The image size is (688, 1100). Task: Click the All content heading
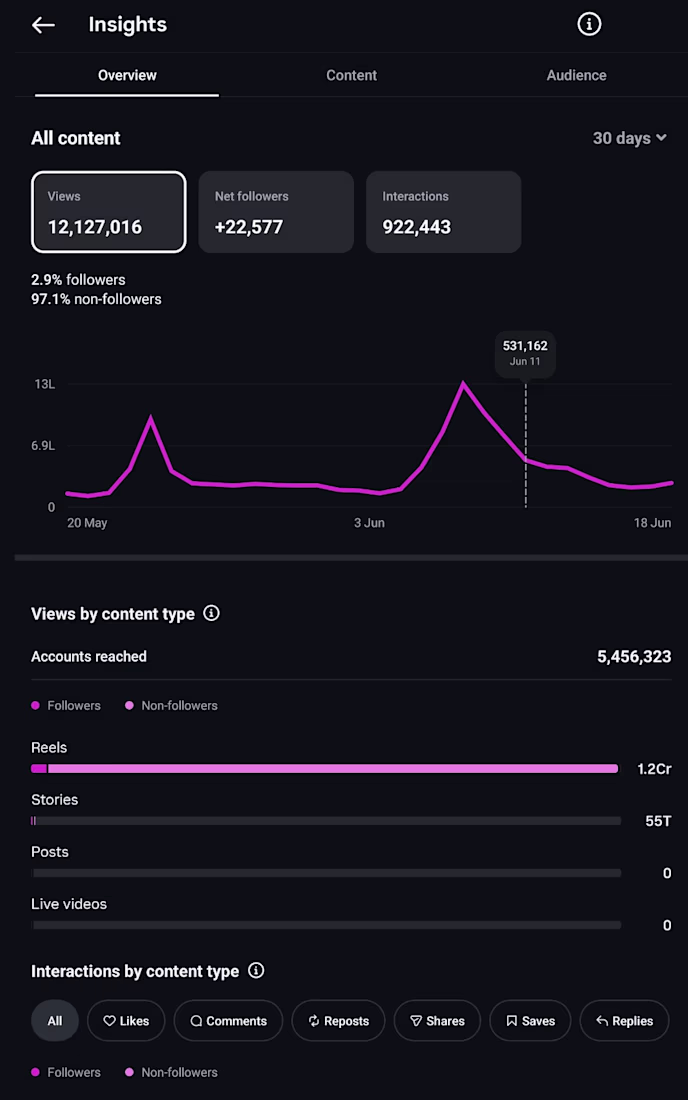pyautogui.click(x=76, y=138)
